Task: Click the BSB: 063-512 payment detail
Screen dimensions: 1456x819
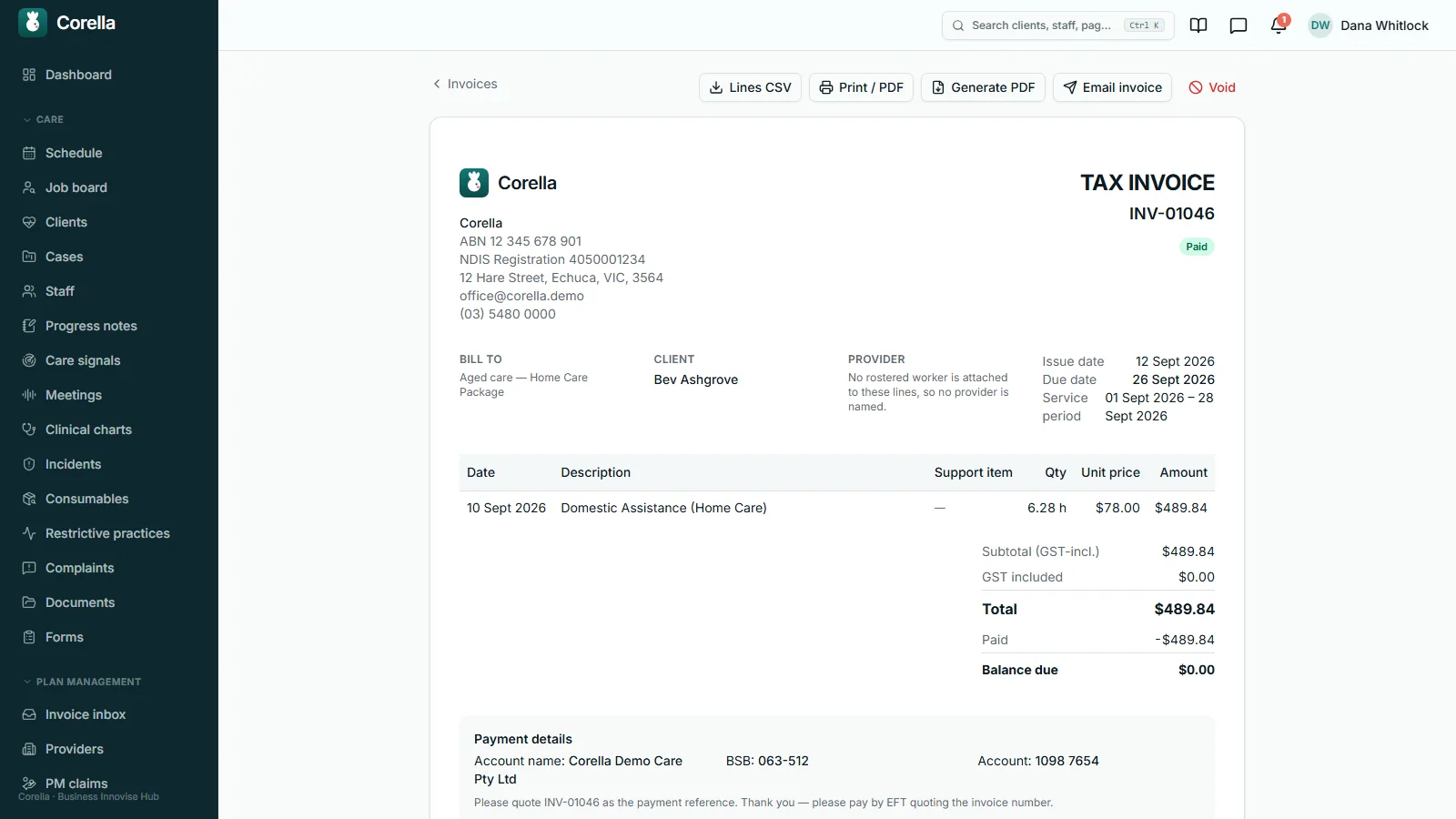Action: 767,761
